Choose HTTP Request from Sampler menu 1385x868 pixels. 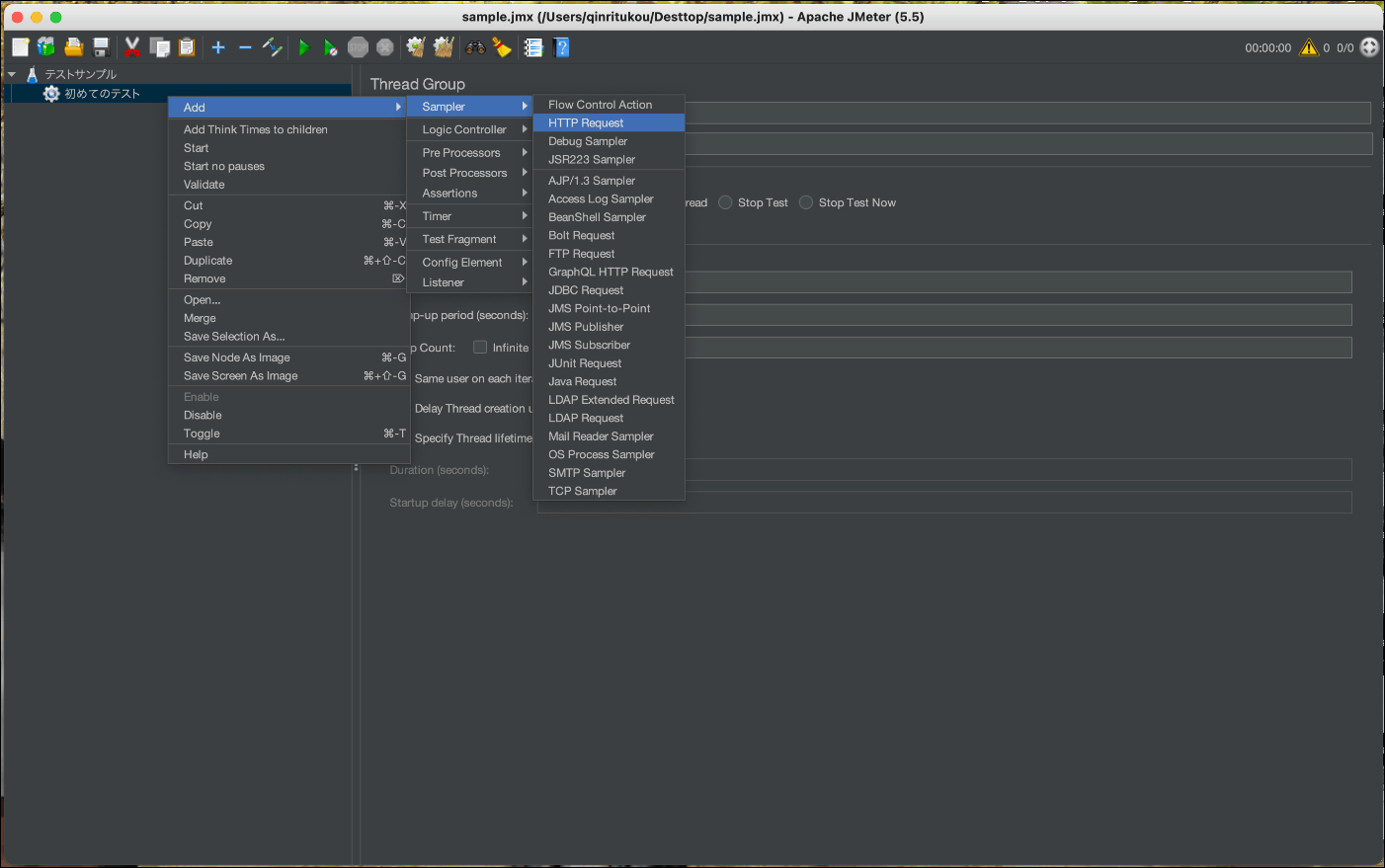(x=586, y=123)
